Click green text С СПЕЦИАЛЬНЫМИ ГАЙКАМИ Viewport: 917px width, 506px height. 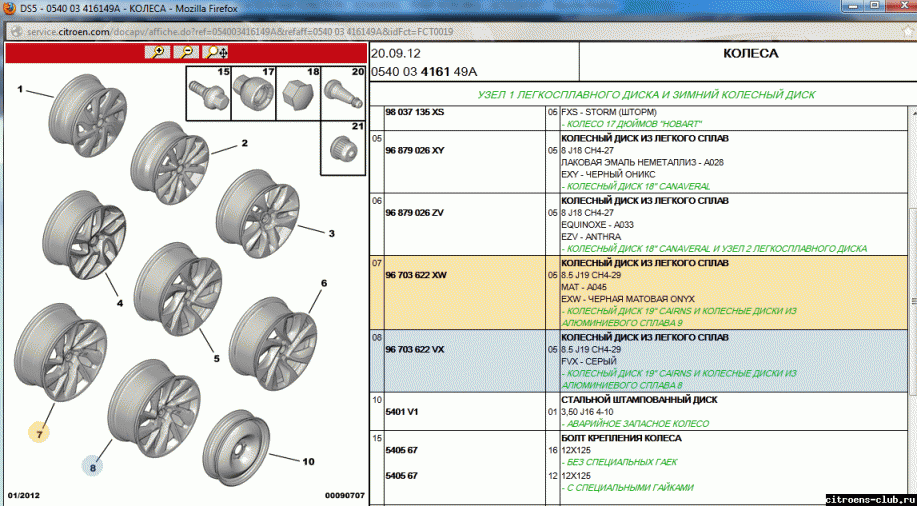[628, 487]
